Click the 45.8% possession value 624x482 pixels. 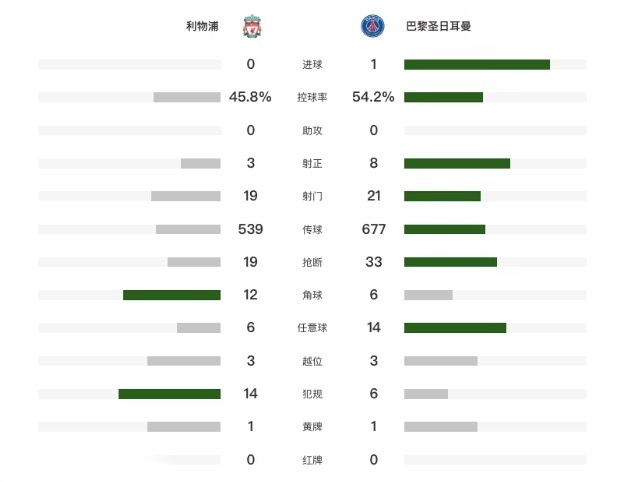tap(250, 97)
